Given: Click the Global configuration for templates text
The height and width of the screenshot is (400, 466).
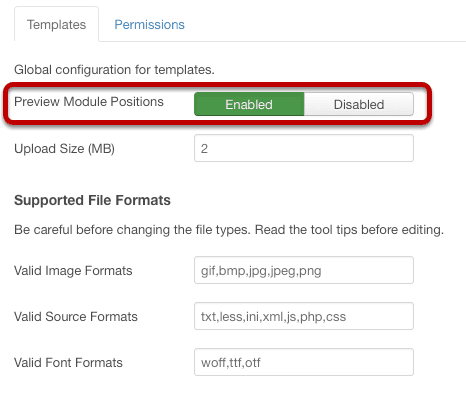Looking at the screenshot, I should tap(114, 70).
